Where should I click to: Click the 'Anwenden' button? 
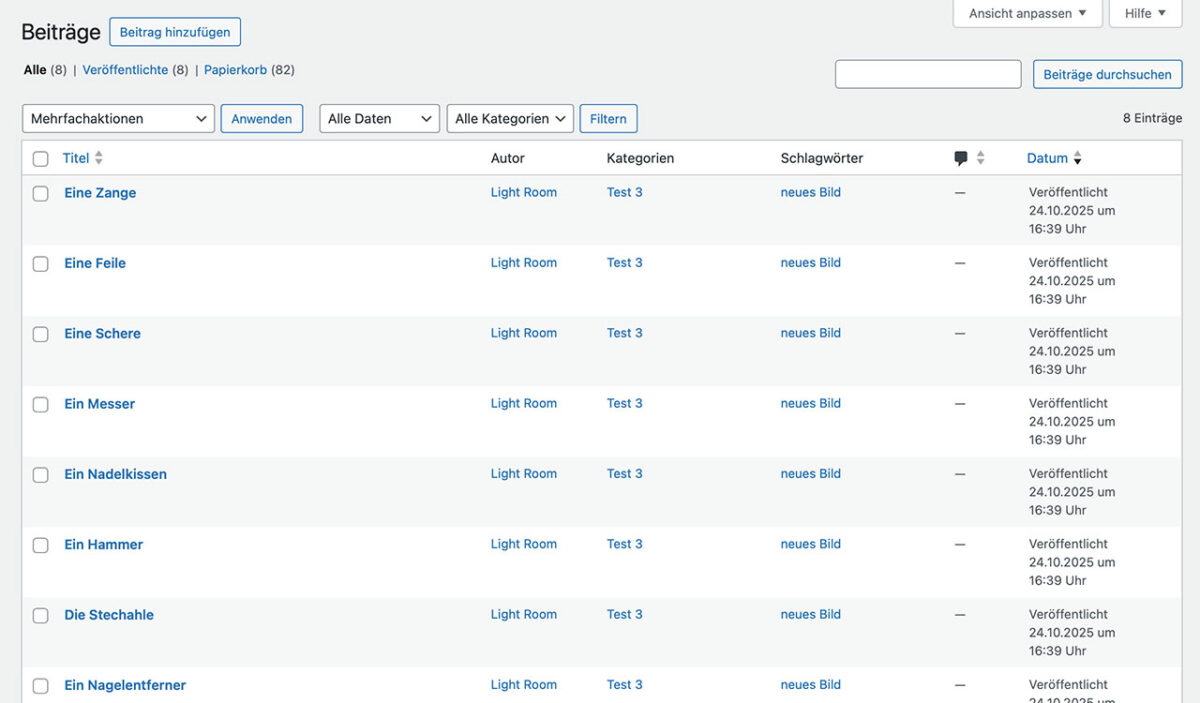(261, 118)
